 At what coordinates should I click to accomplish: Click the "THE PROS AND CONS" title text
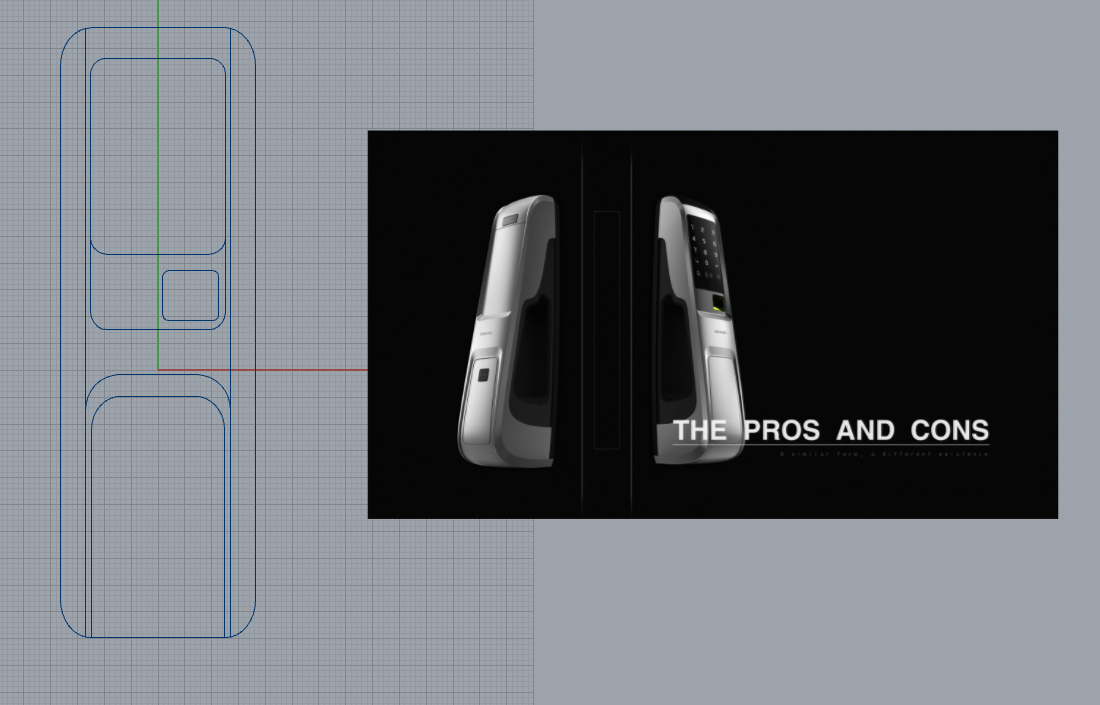[830, 431]
